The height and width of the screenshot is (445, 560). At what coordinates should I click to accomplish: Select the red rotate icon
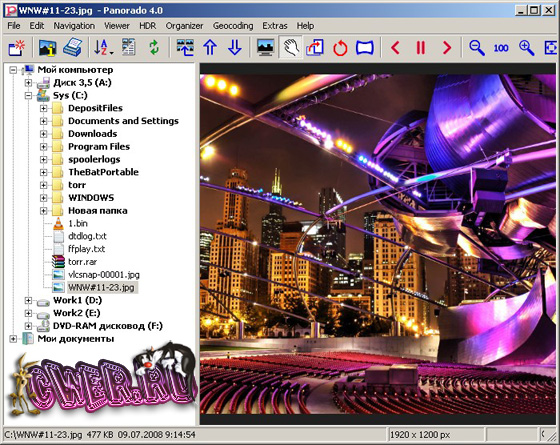340,48
